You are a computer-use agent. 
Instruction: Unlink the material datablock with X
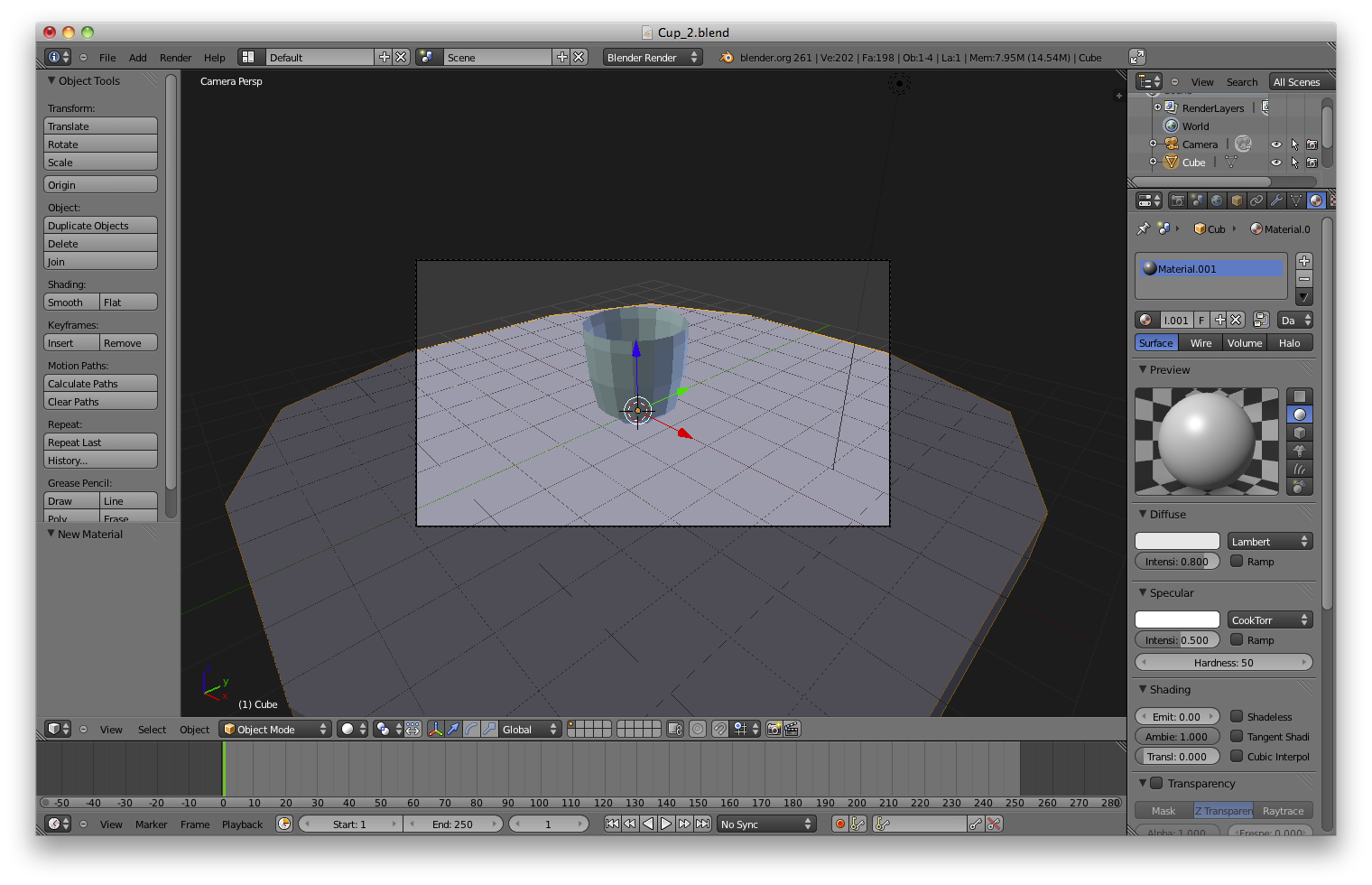point(1237,320)
